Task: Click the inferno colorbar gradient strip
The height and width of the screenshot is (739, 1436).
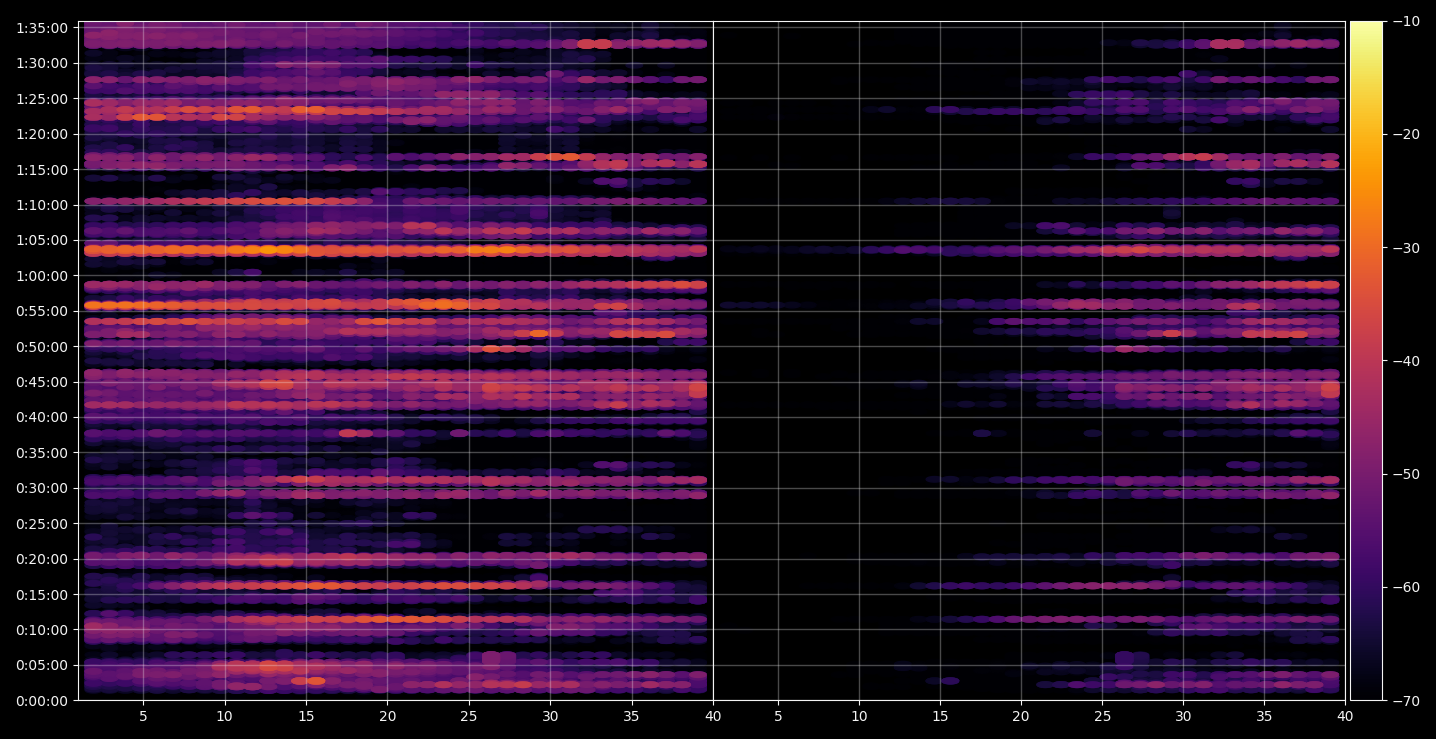Action: pos(1366,361)
